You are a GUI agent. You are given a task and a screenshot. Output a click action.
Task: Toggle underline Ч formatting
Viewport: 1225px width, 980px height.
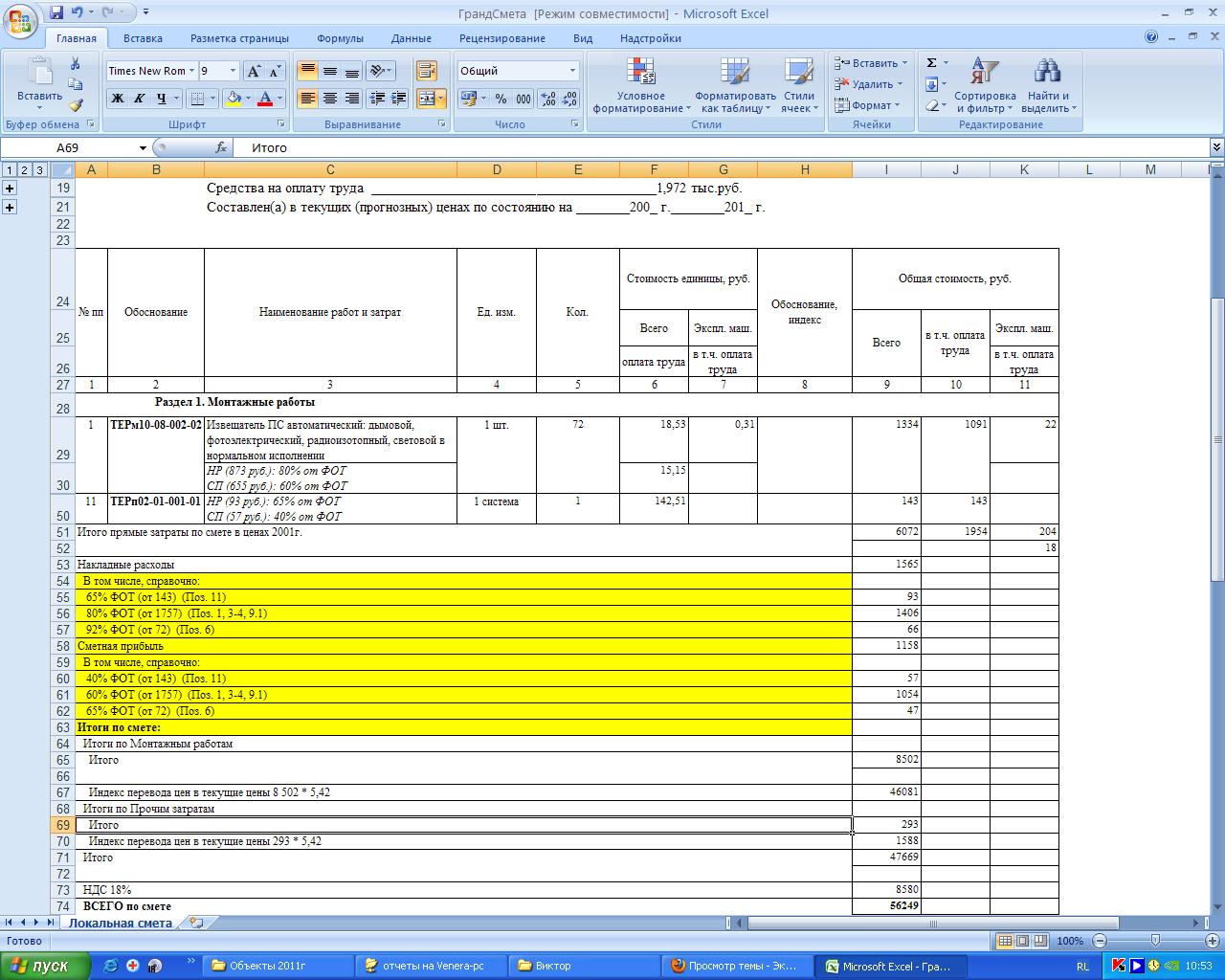162,98
